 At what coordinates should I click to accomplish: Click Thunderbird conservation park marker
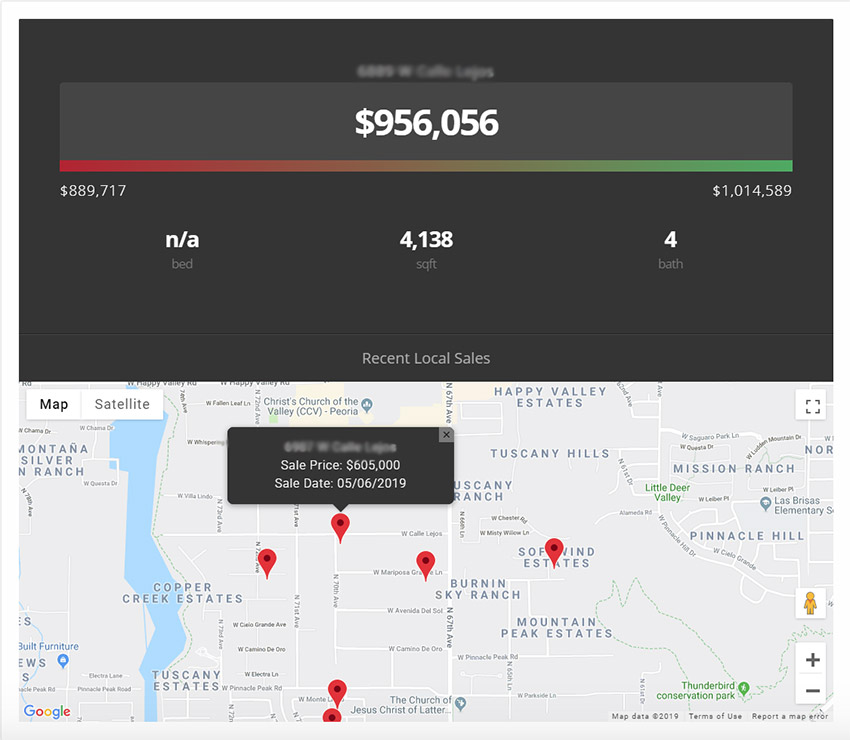tap(744, 688)
